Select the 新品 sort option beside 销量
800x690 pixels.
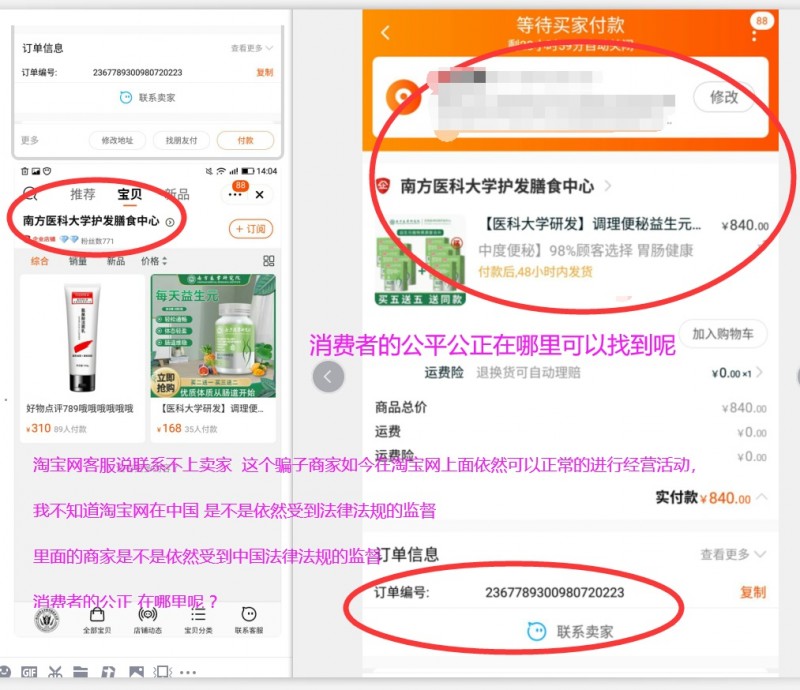[x=116, y=261]
